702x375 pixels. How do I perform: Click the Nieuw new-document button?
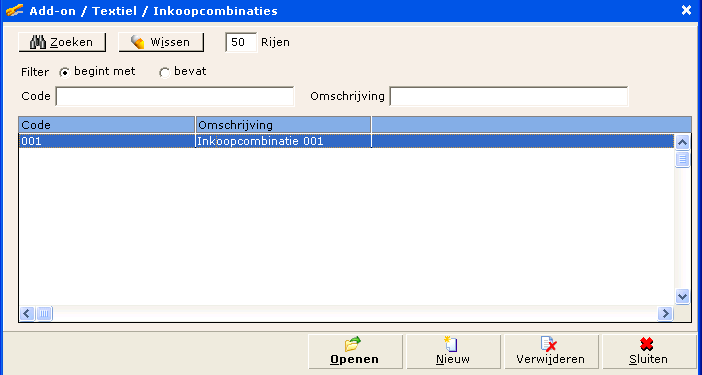(x=453, y=352)
